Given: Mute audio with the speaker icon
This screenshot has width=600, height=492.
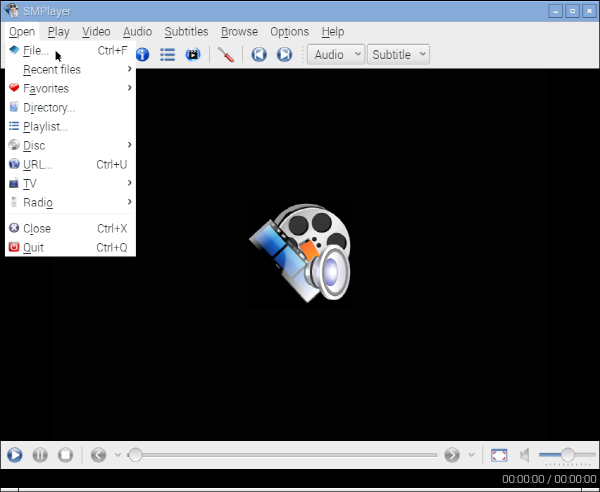Looking at the screenshot, I should (525, 455).
